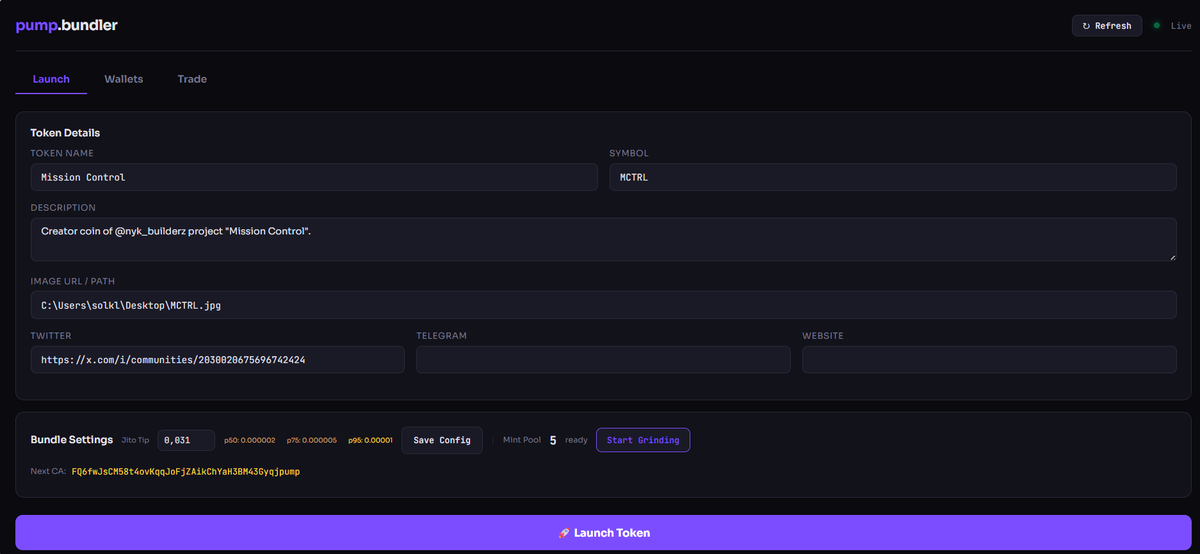This screenshot has height=554, width=1200.
Task: Click the Image URL / Path field
Action: pyautogui.click(x=603, y=305)
